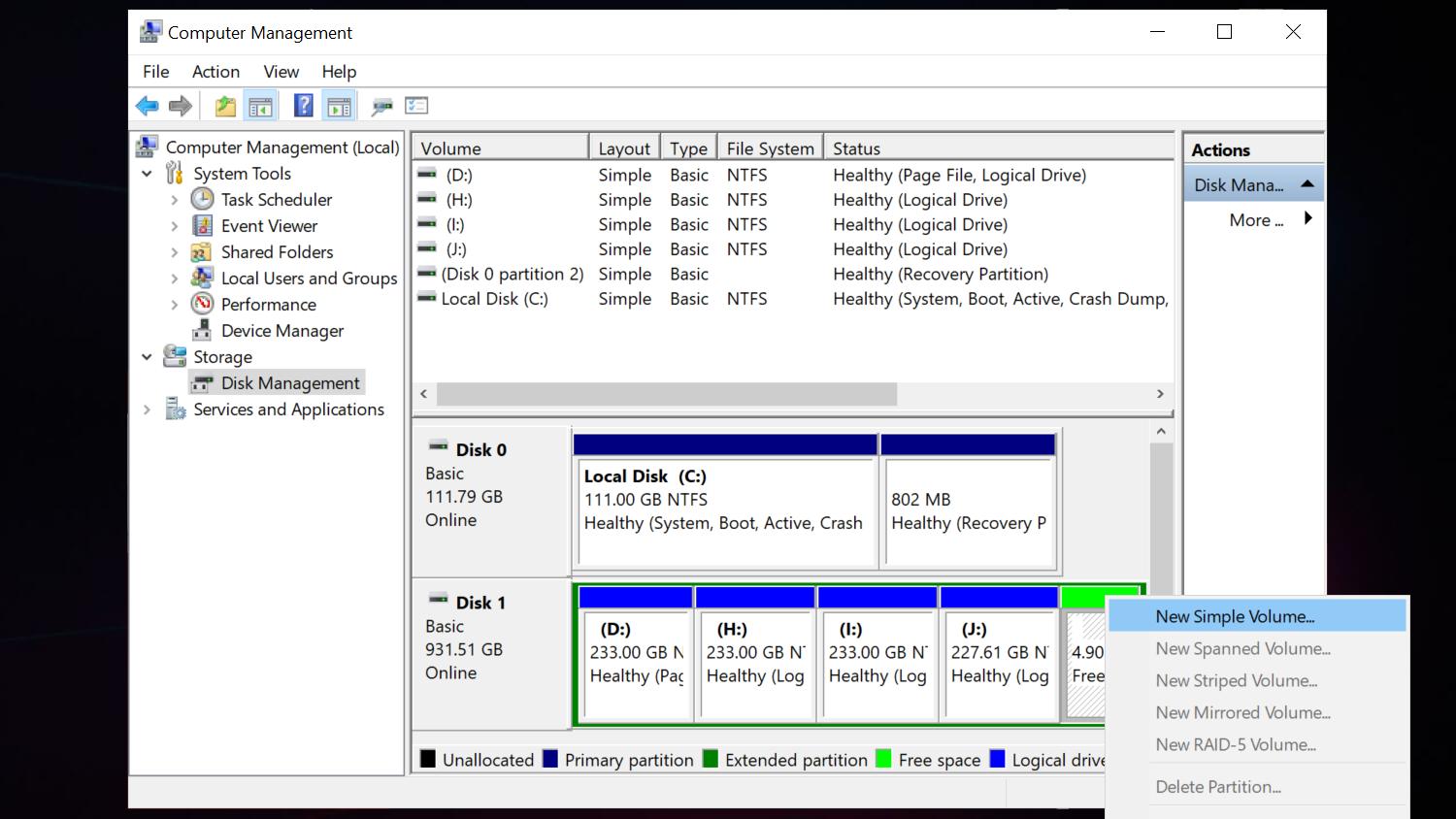
Task: Click the System Tools wrench icon
Action: 175,173
